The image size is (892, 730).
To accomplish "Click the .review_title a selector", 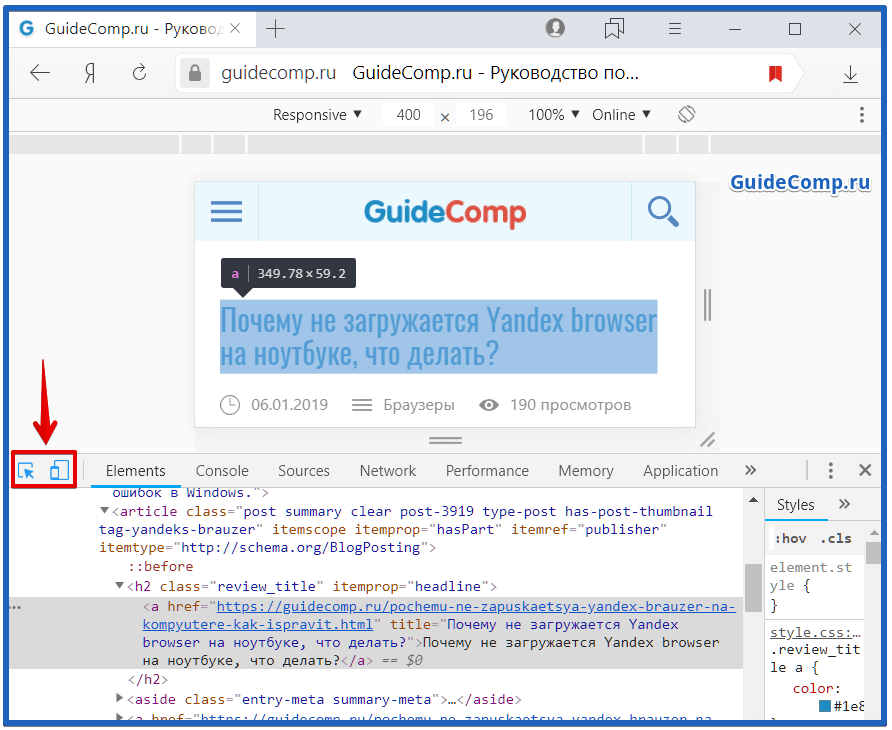I will pos(815,658).
